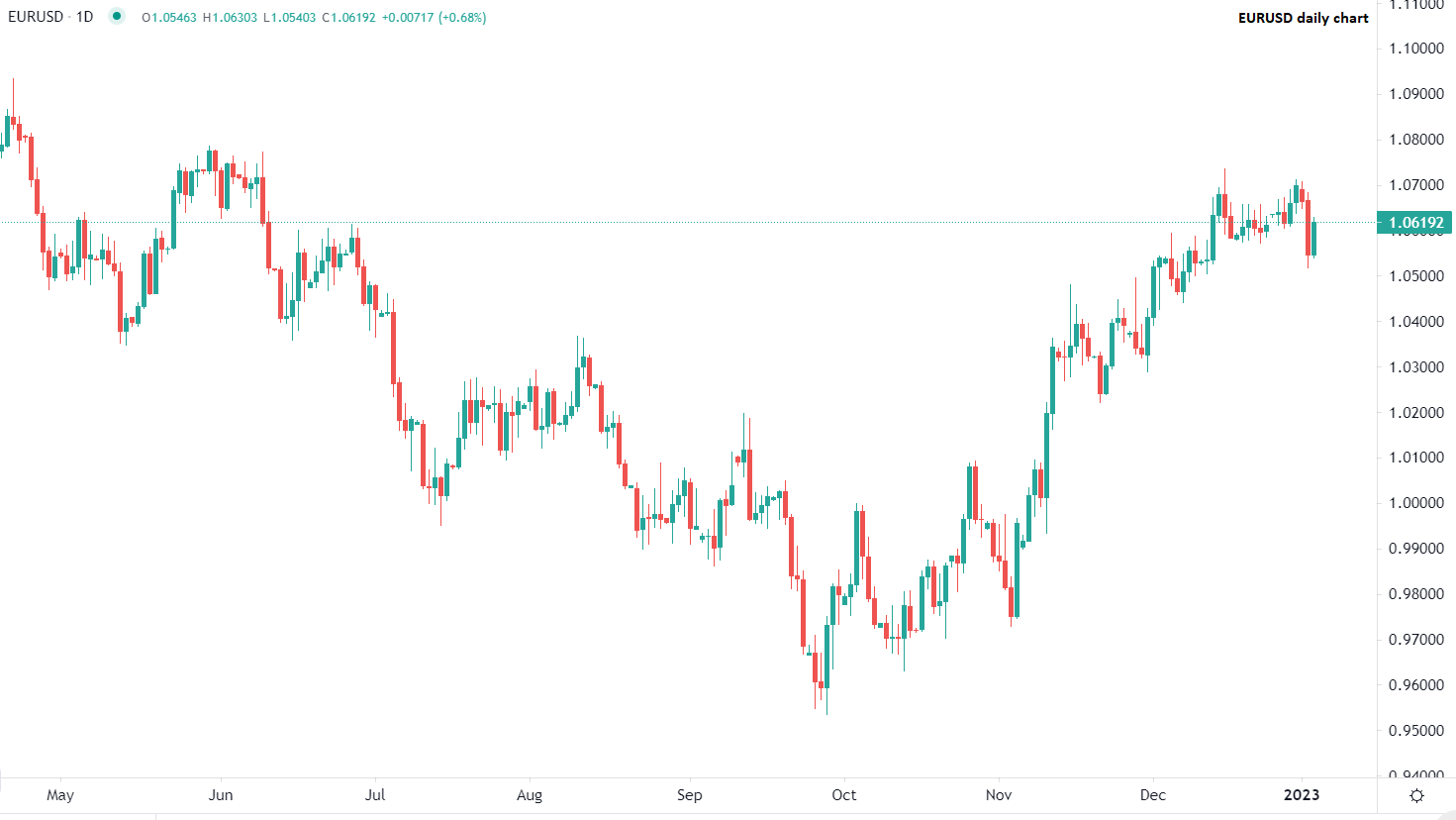Open chart settings gear icon

pyautogui.click(x=1416, y=795)
